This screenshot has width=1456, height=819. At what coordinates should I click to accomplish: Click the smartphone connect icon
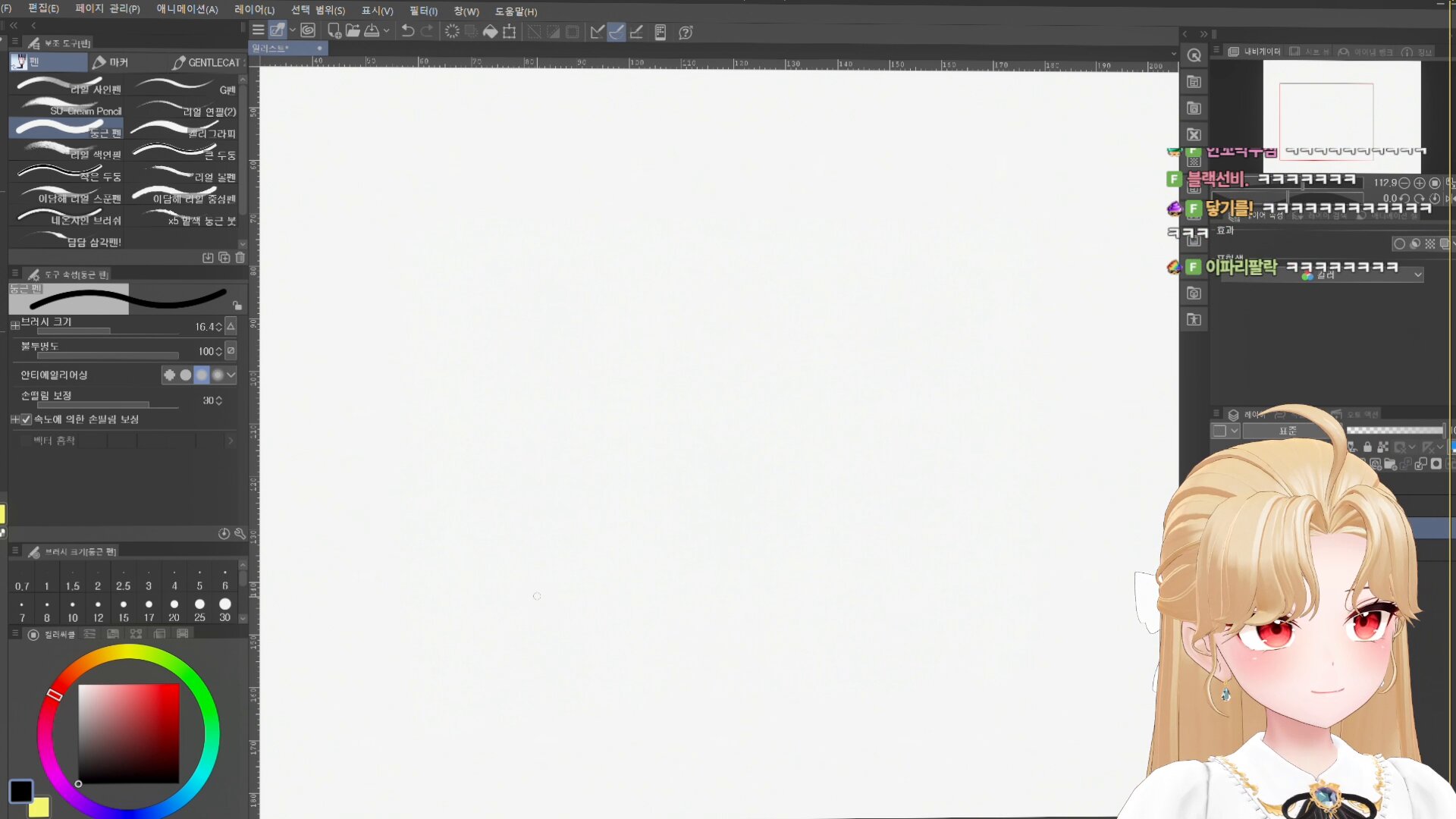[661, 32]
